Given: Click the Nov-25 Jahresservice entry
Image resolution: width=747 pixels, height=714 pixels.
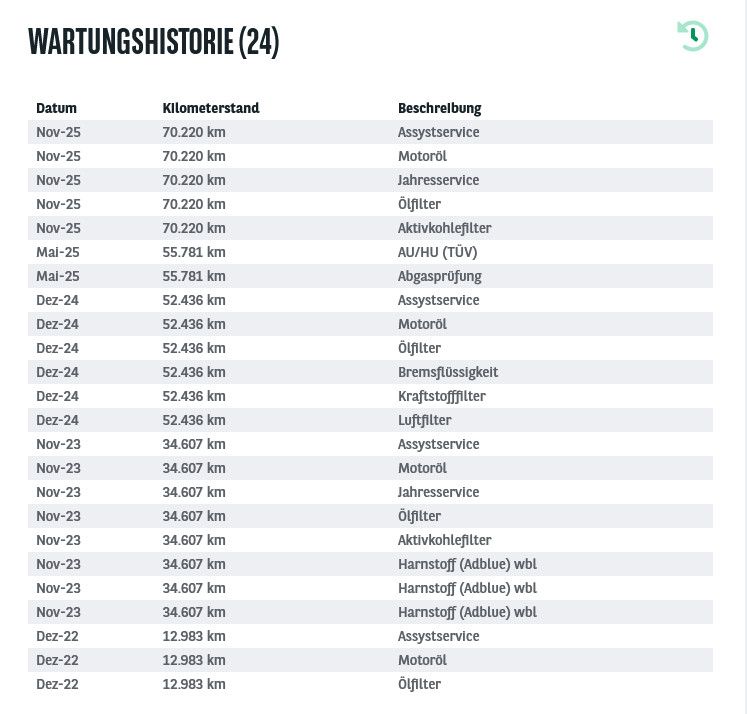Looking at the screenshot, I should pos(438,180).
